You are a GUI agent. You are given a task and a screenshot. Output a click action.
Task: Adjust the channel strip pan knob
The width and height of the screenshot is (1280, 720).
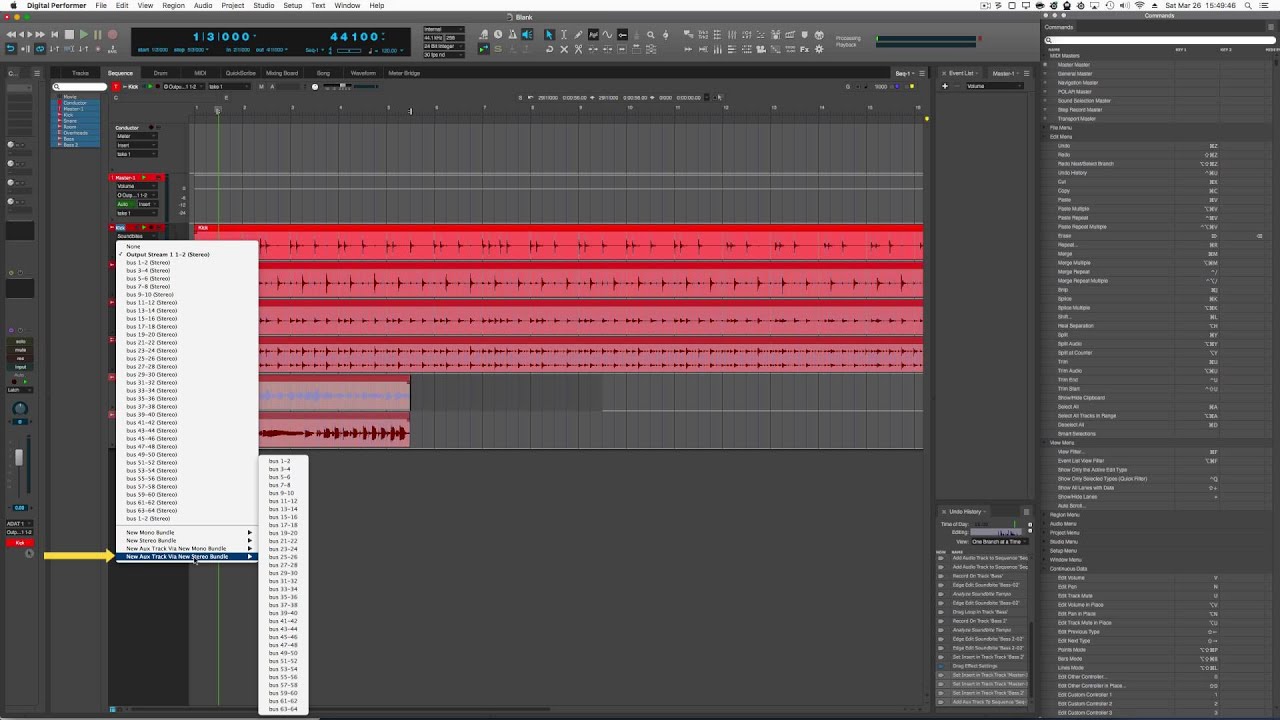tap(20, 409)
